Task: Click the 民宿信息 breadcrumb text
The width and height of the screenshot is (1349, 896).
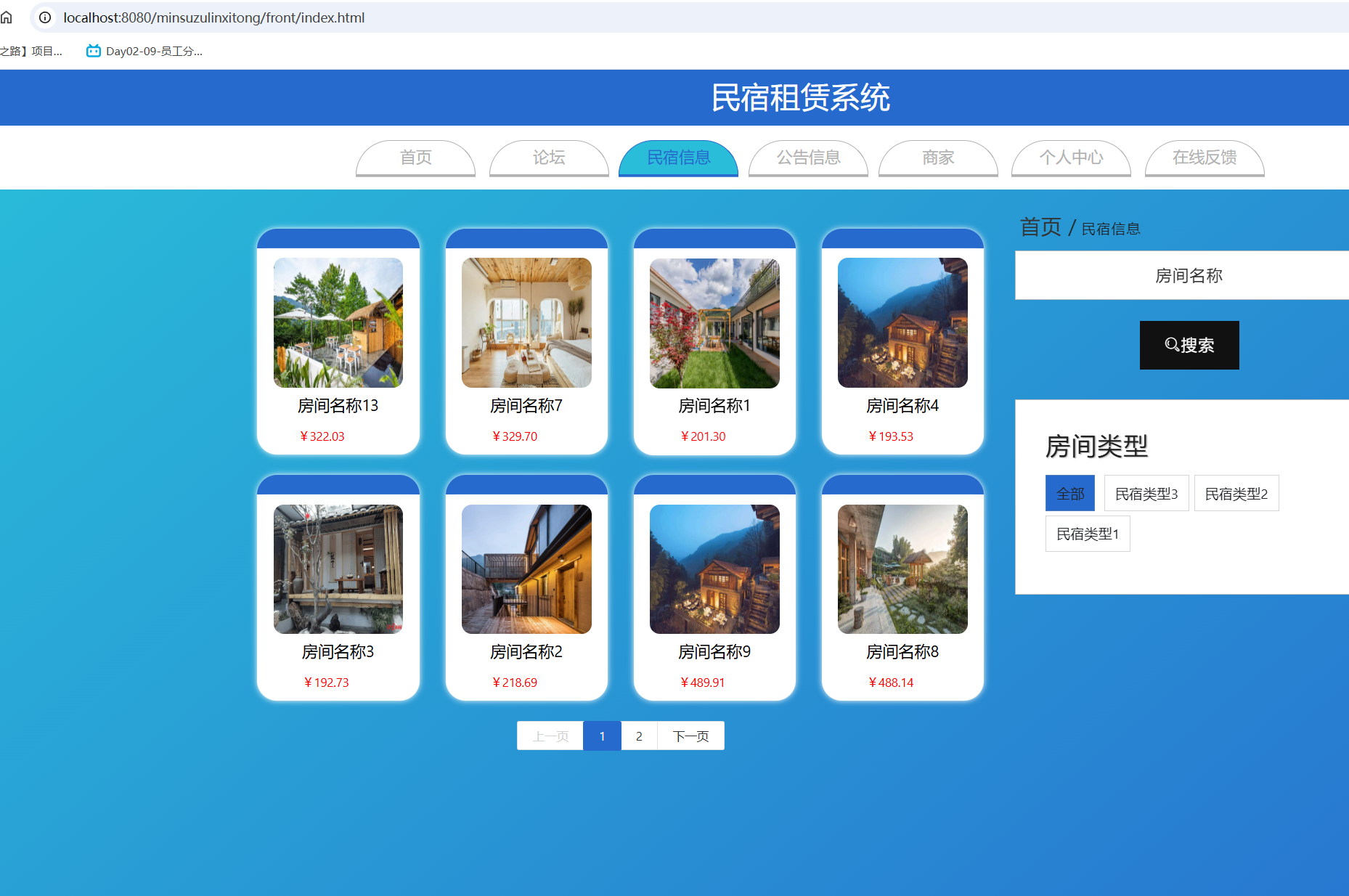Action: (x=1111, y=229)
